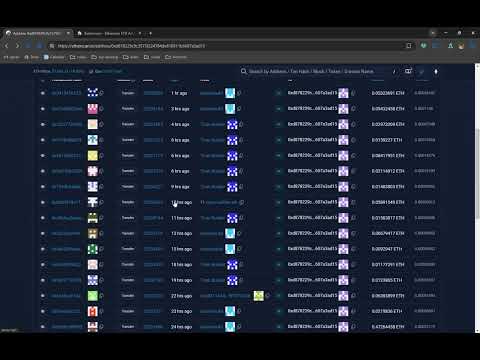This screenshot has height=360, width=480.
Task: Copy transaction hash in the 1 hr ago row
Action: [x=102, y=93]
